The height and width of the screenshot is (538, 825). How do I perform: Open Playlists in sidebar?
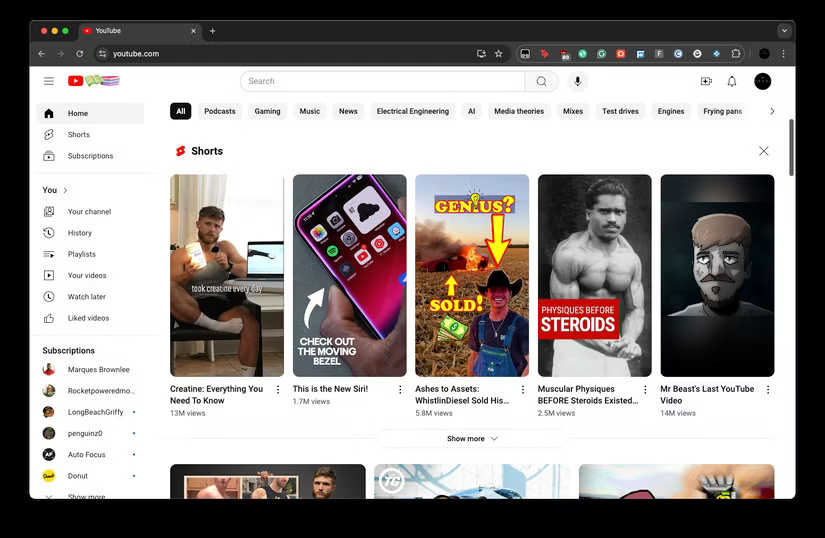(x=90, y=254)
